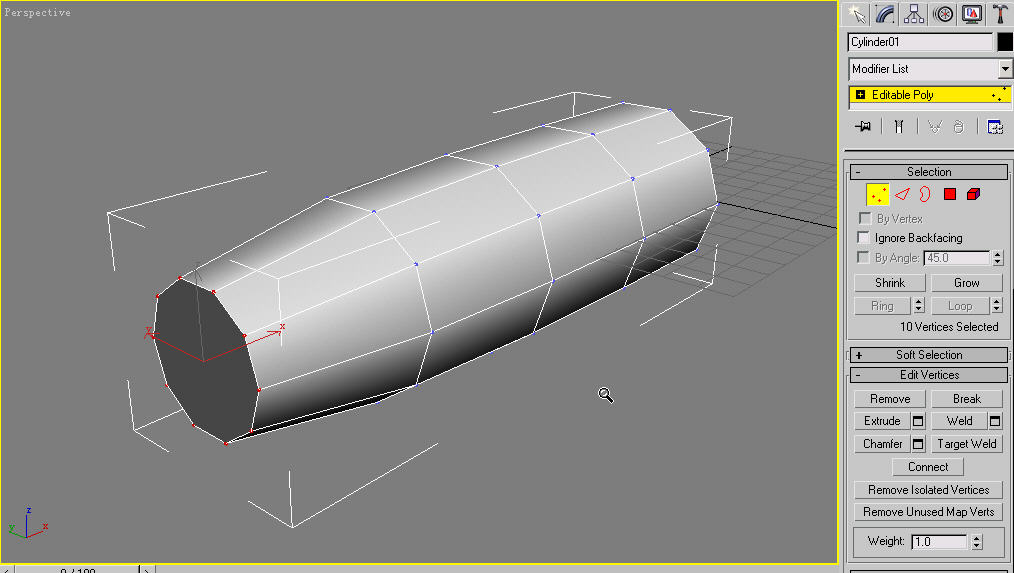Click the Cylinder01 object name field
The height and width of the screenshot is (573, 1014).
coord(920,42)
